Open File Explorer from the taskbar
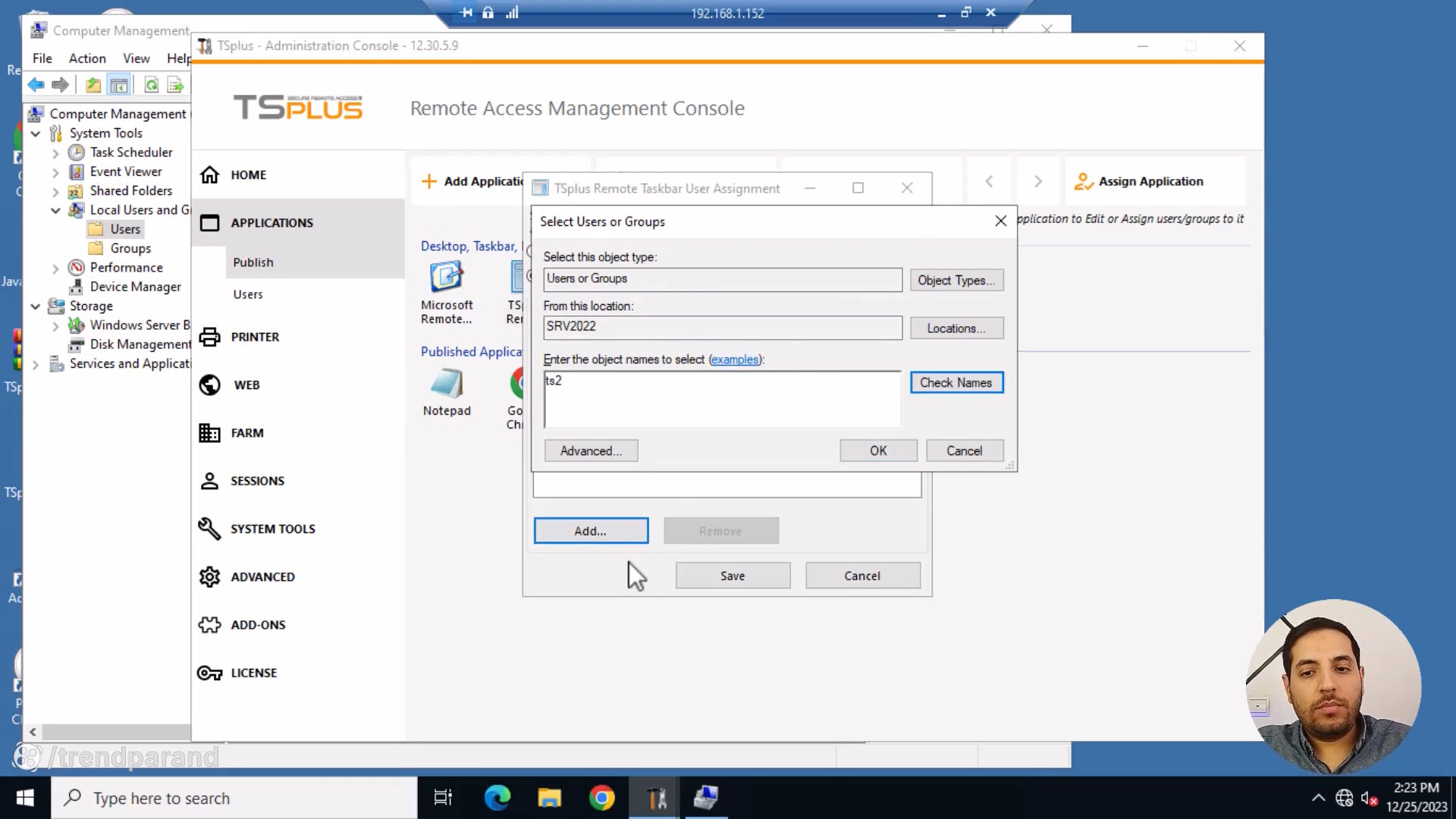Image resolution: width=1456 pixels, height=819 pixels. tap(549, 798)
